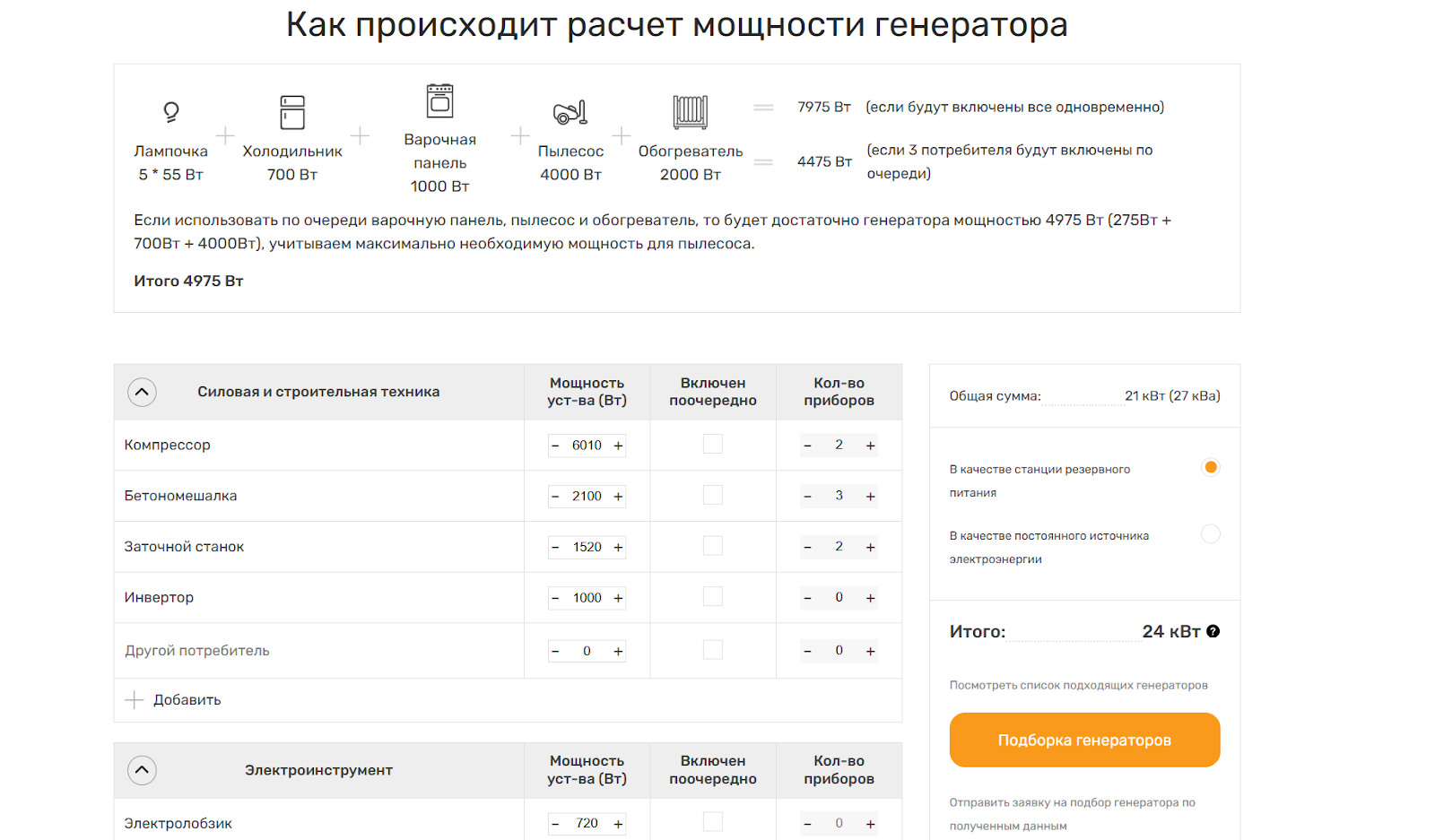Increase Компрессор power with plus button
Image resolution: width=1435 pixels, height=840 pixels.
[618, 446]
